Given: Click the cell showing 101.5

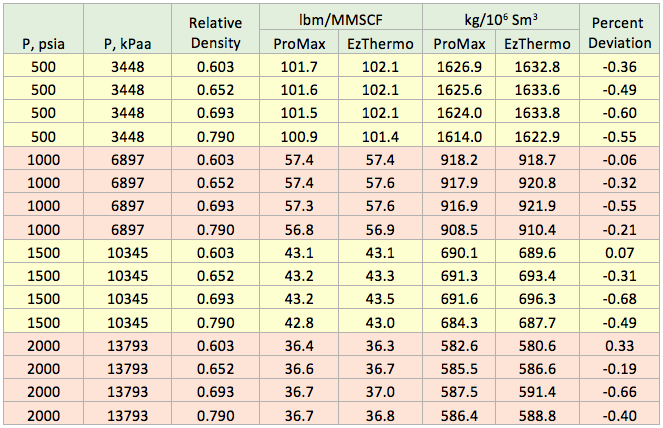Looking at the screenshot, I should [x=299, y=112].
